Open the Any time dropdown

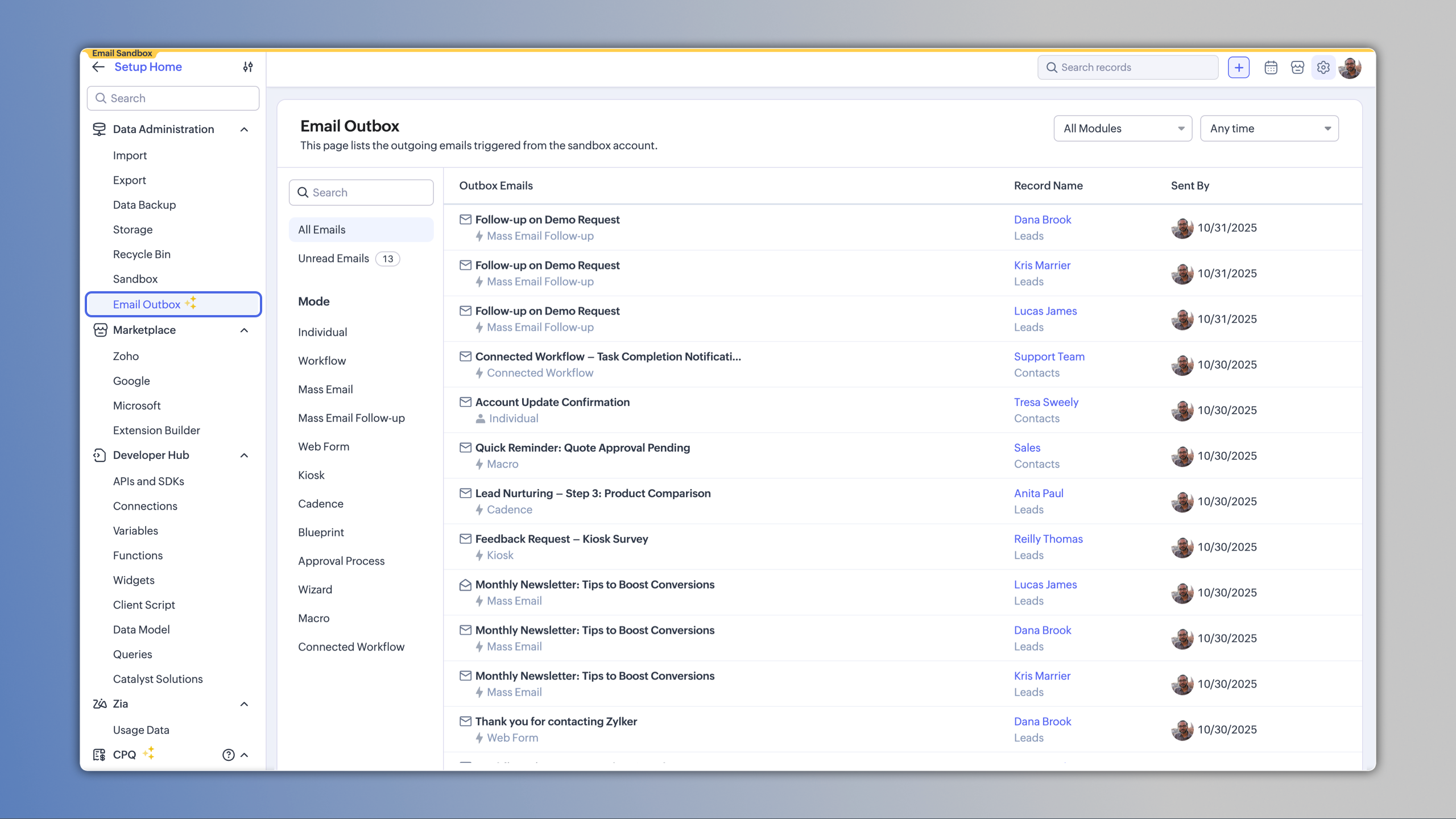pos(1269,129)
